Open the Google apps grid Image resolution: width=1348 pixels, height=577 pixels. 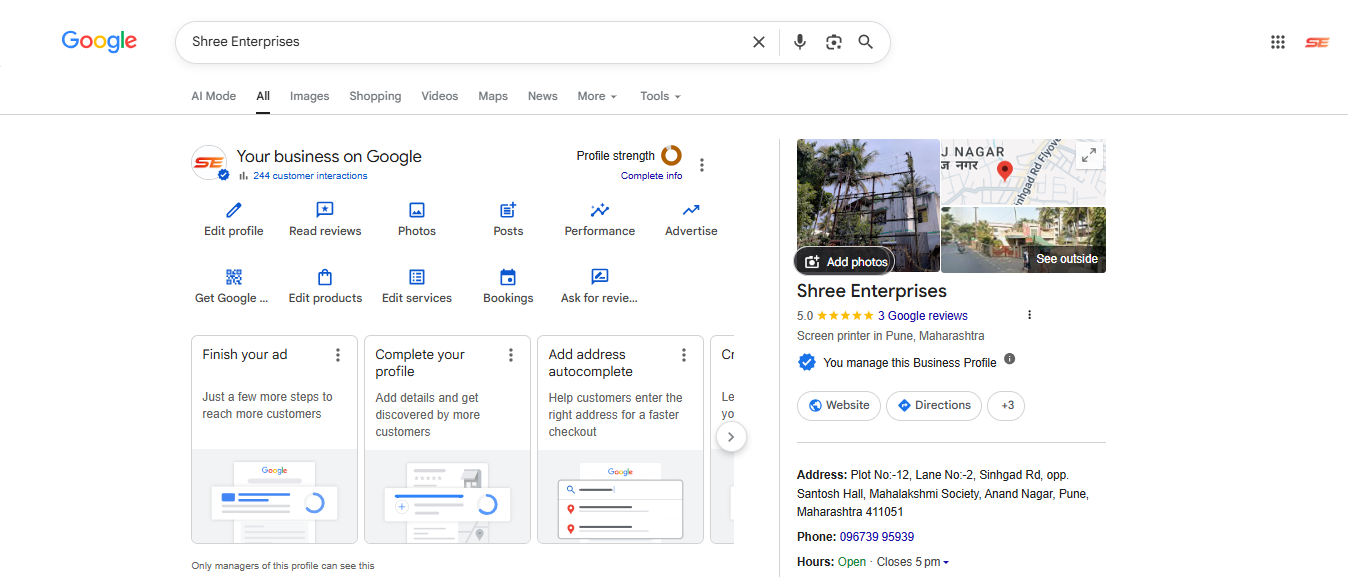(1278, 42)
